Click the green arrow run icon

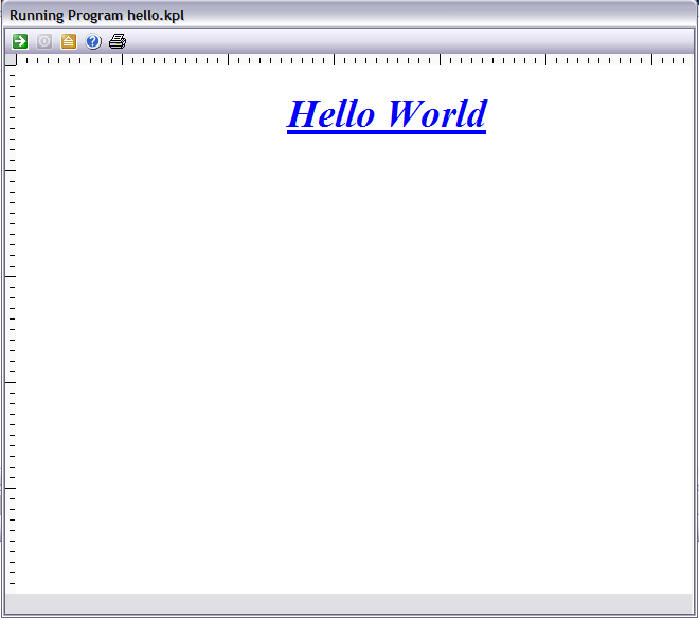(21, 42)
